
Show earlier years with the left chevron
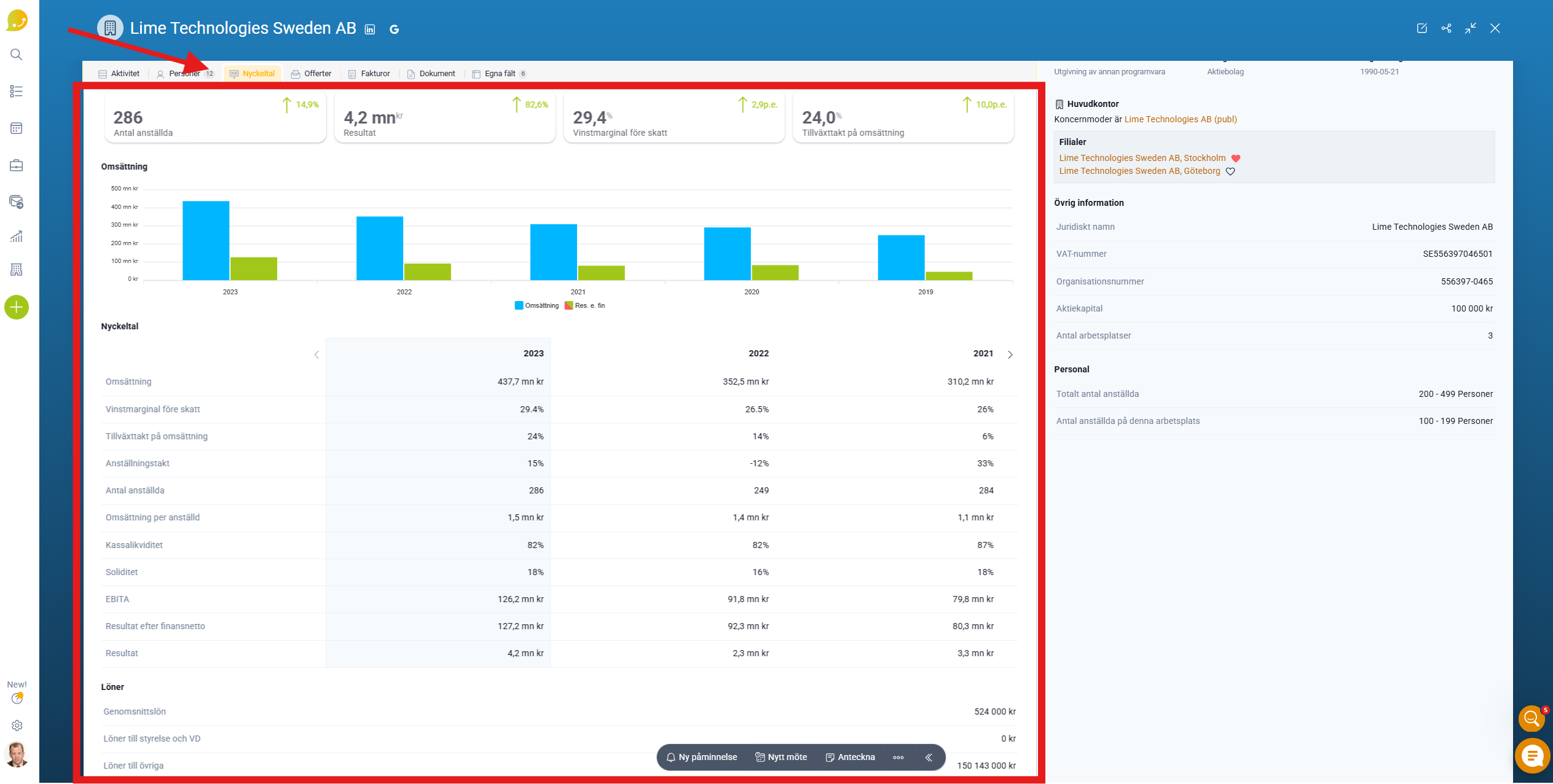[x=316, y=355]
